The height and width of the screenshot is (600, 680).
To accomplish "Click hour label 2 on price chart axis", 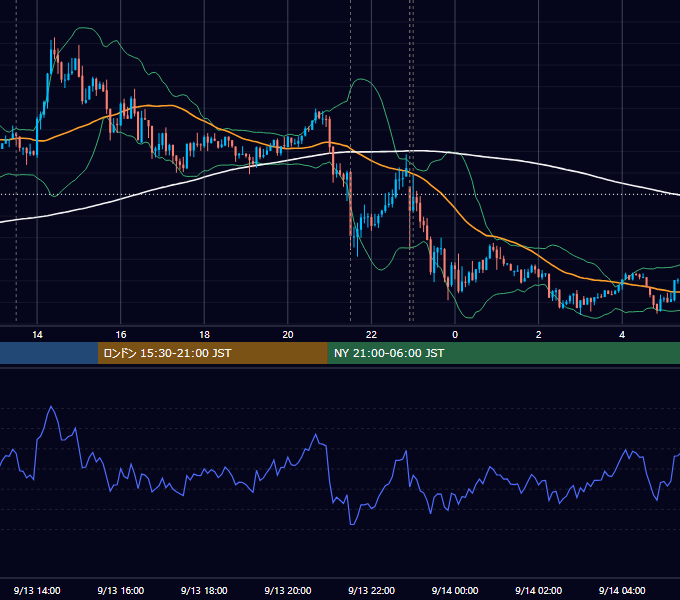I will point(538,335).
